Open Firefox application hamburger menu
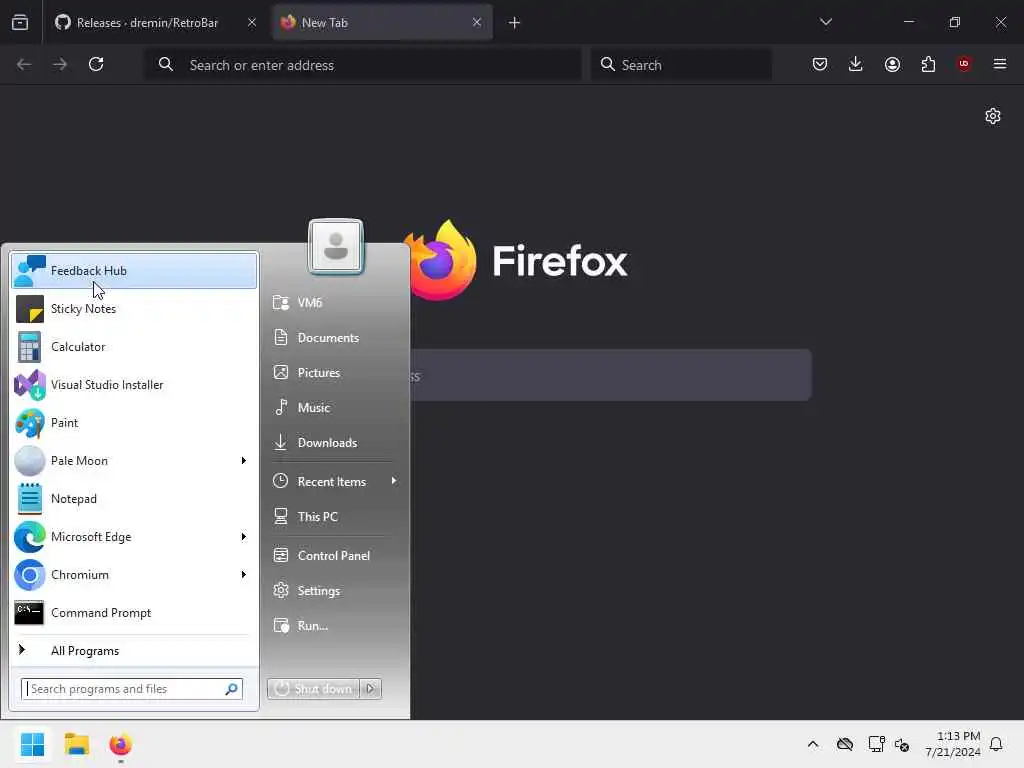 click(x=1000, y=64)
